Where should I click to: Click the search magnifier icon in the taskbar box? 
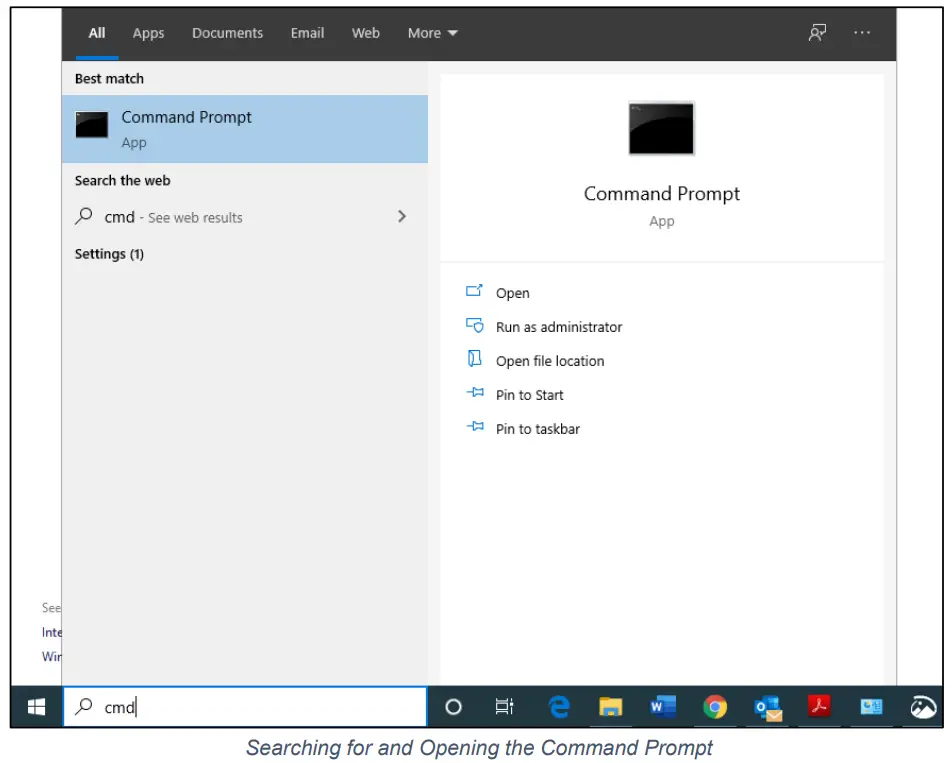tap(84, 706)
